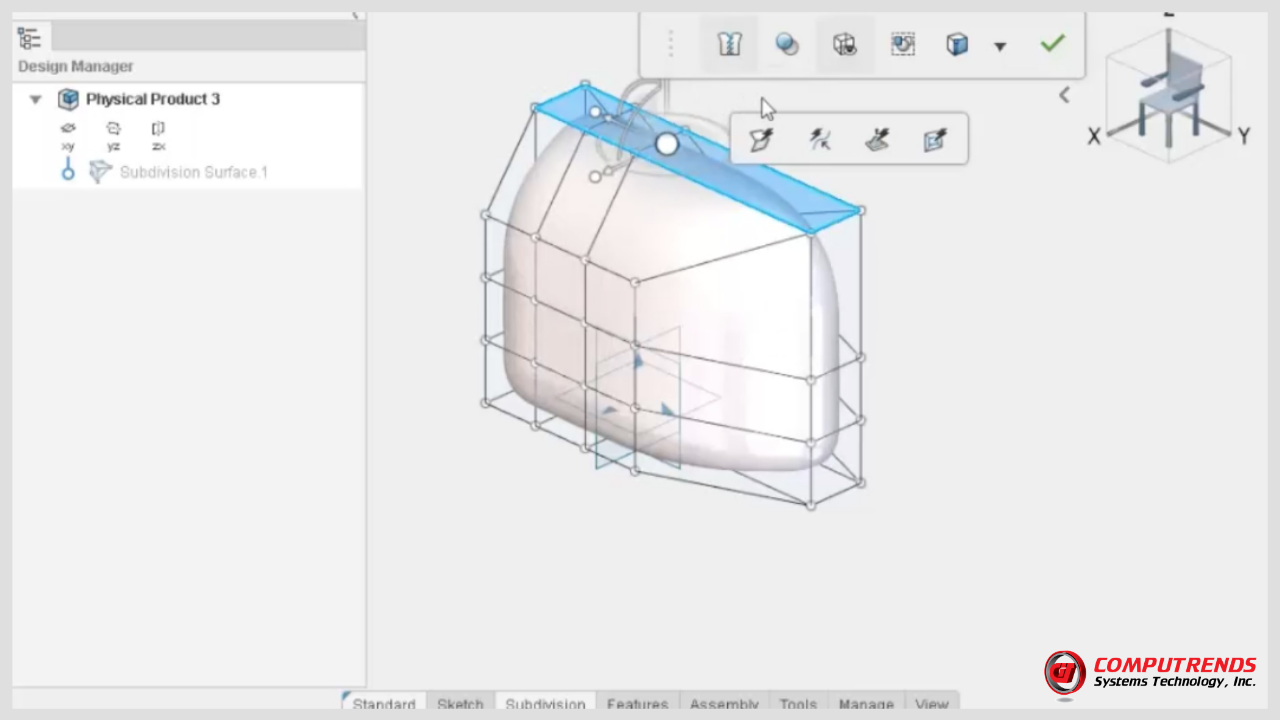
Task: Click the white round manipulator handle
Action: point(667,144)
